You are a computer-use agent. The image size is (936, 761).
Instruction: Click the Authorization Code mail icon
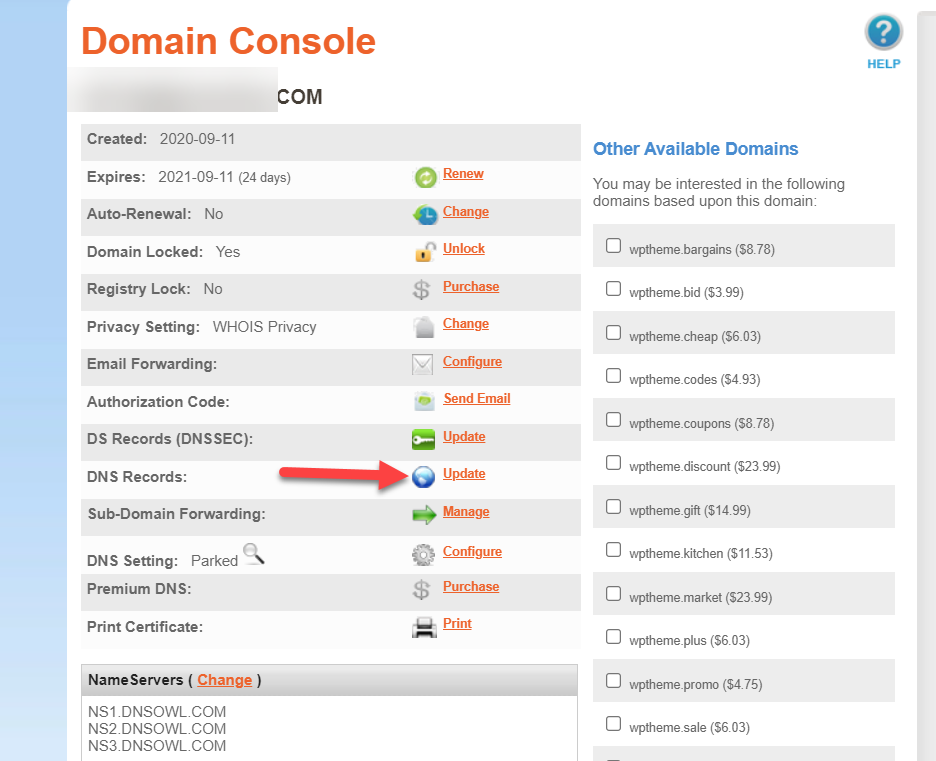424,401
